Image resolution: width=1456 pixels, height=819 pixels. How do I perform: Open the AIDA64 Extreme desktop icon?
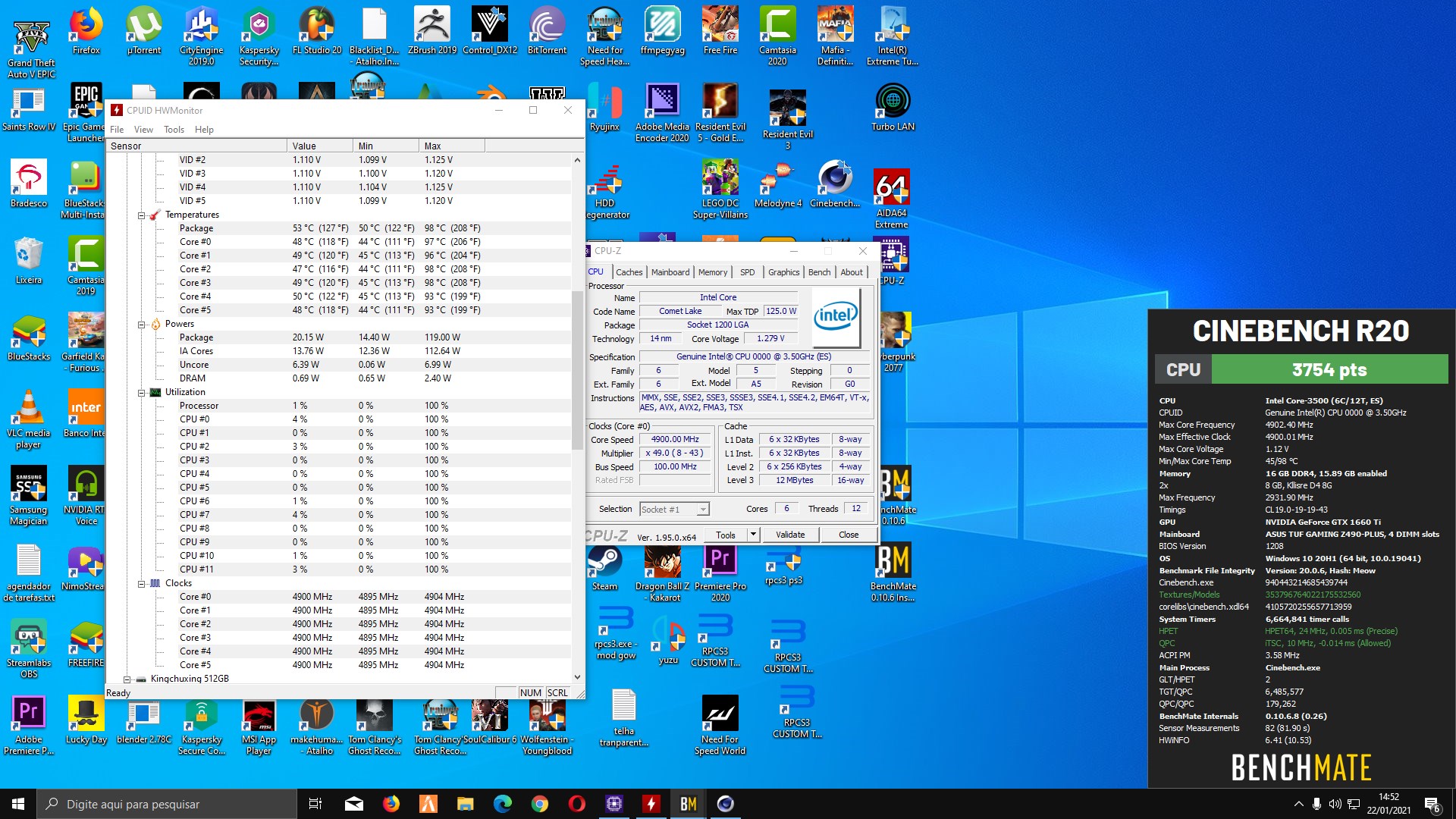coord(892,199)
